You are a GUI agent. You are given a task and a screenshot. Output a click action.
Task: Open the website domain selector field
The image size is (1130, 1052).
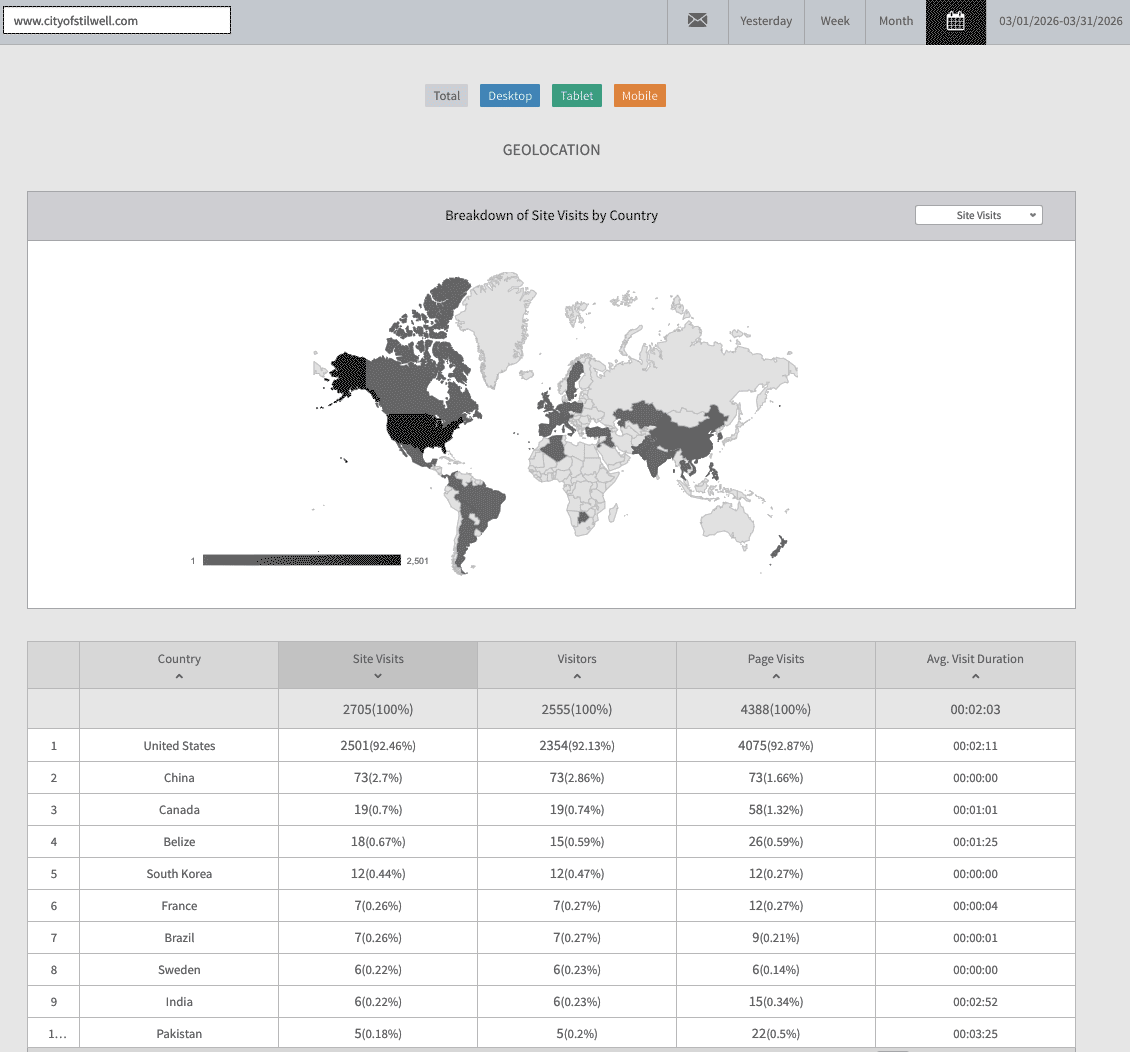coord(118,20)
